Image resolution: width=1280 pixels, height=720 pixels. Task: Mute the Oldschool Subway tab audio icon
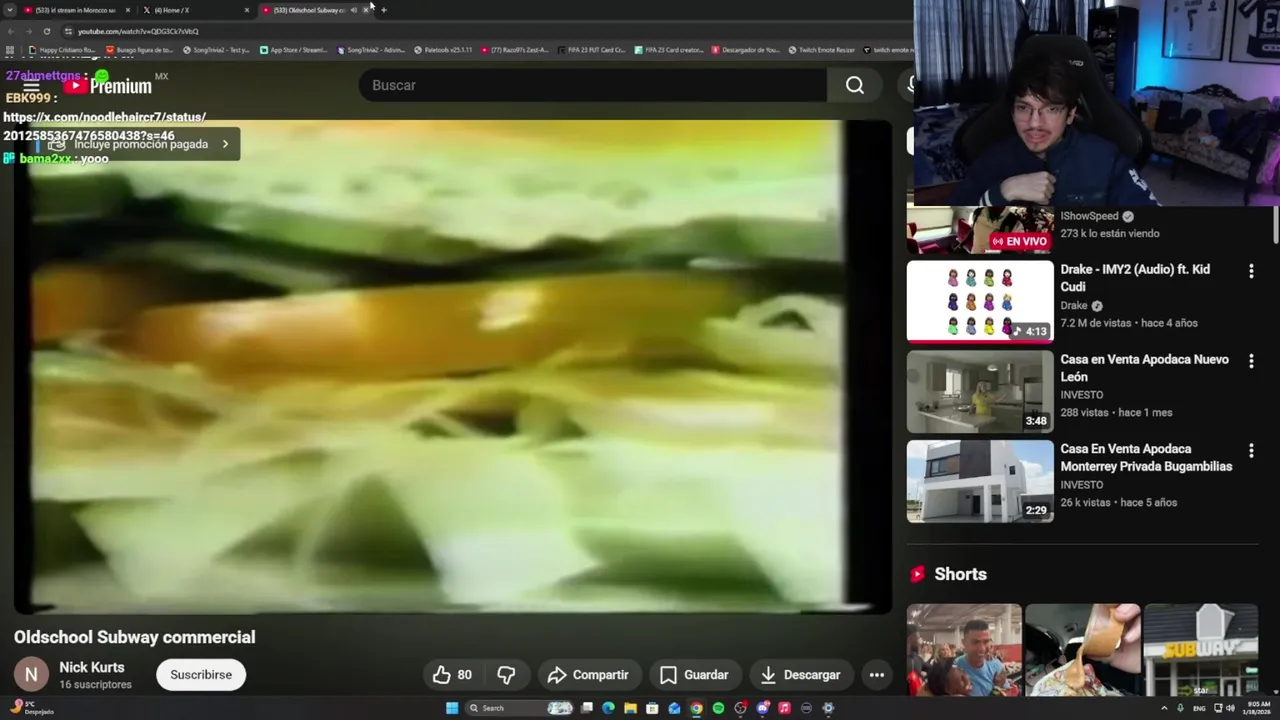tap(353, 10)
